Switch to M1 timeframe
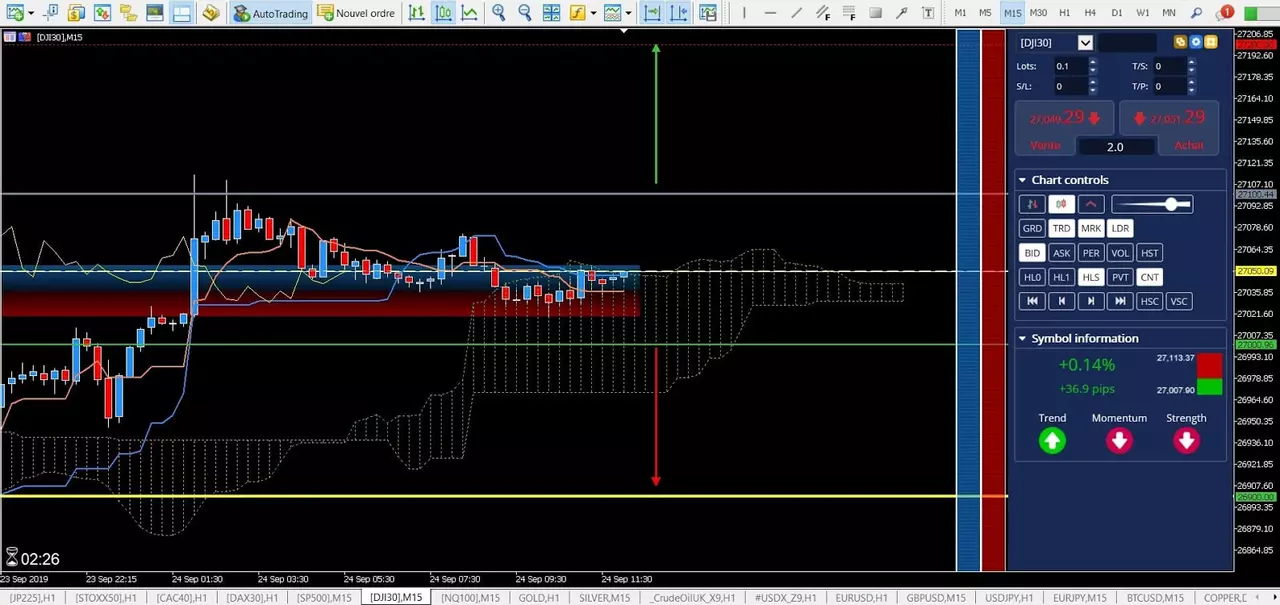 click(x=960, y=13)
